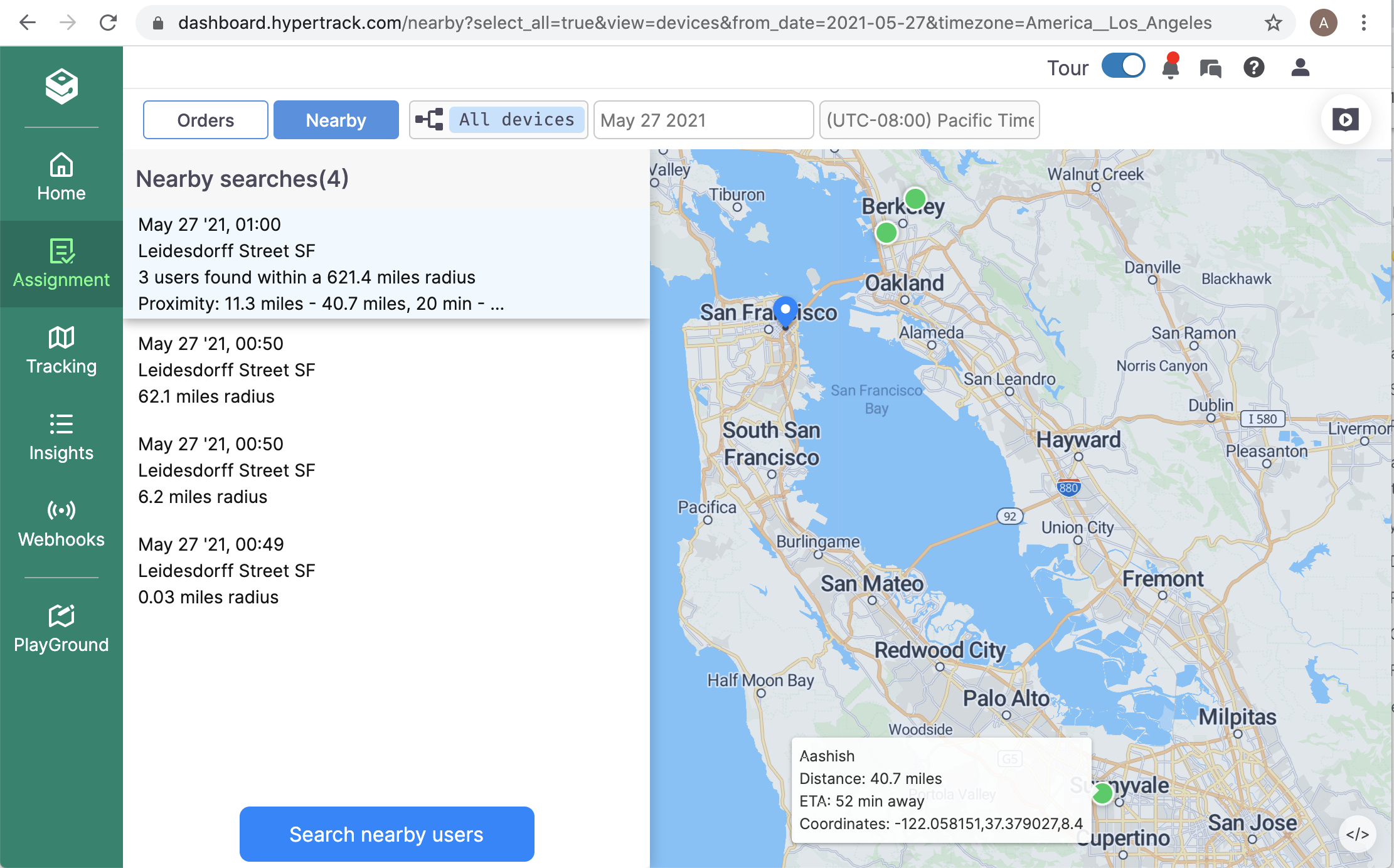Select the Nearby tab

tap(336, 120)
